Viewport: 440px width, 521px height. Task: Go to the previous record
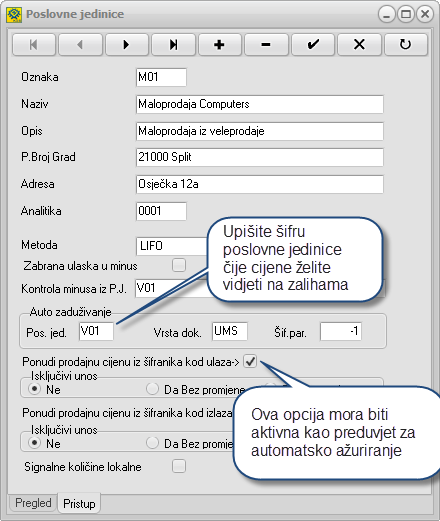click(x=80, y=44)
